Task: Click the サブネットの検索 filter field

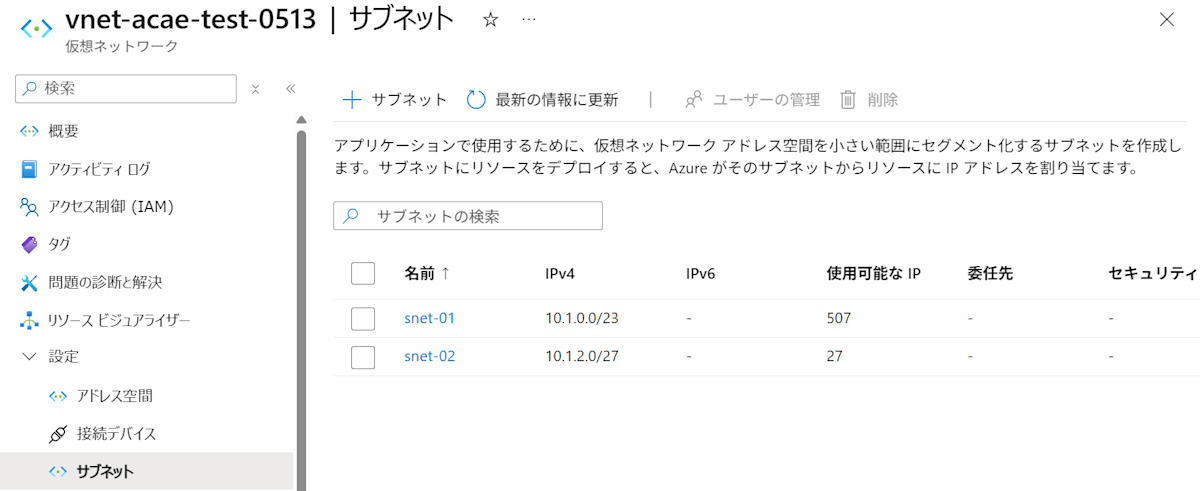Action: (468, 216)
